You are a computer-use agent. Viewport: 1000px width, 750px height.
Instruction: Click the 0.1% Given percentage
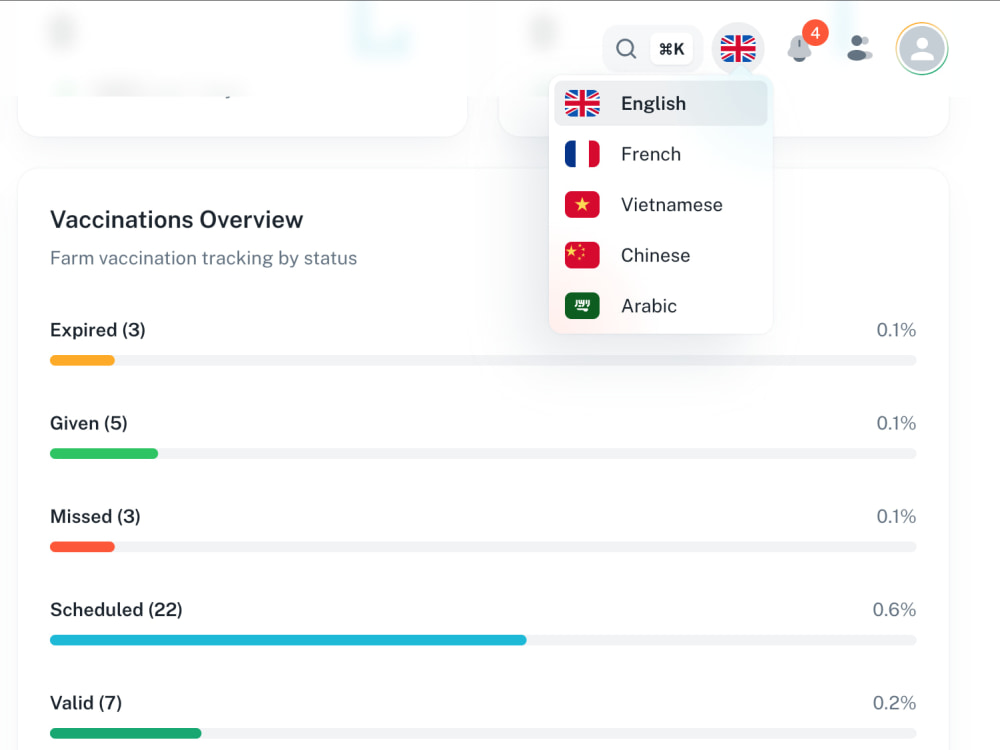tap(896, 423)
